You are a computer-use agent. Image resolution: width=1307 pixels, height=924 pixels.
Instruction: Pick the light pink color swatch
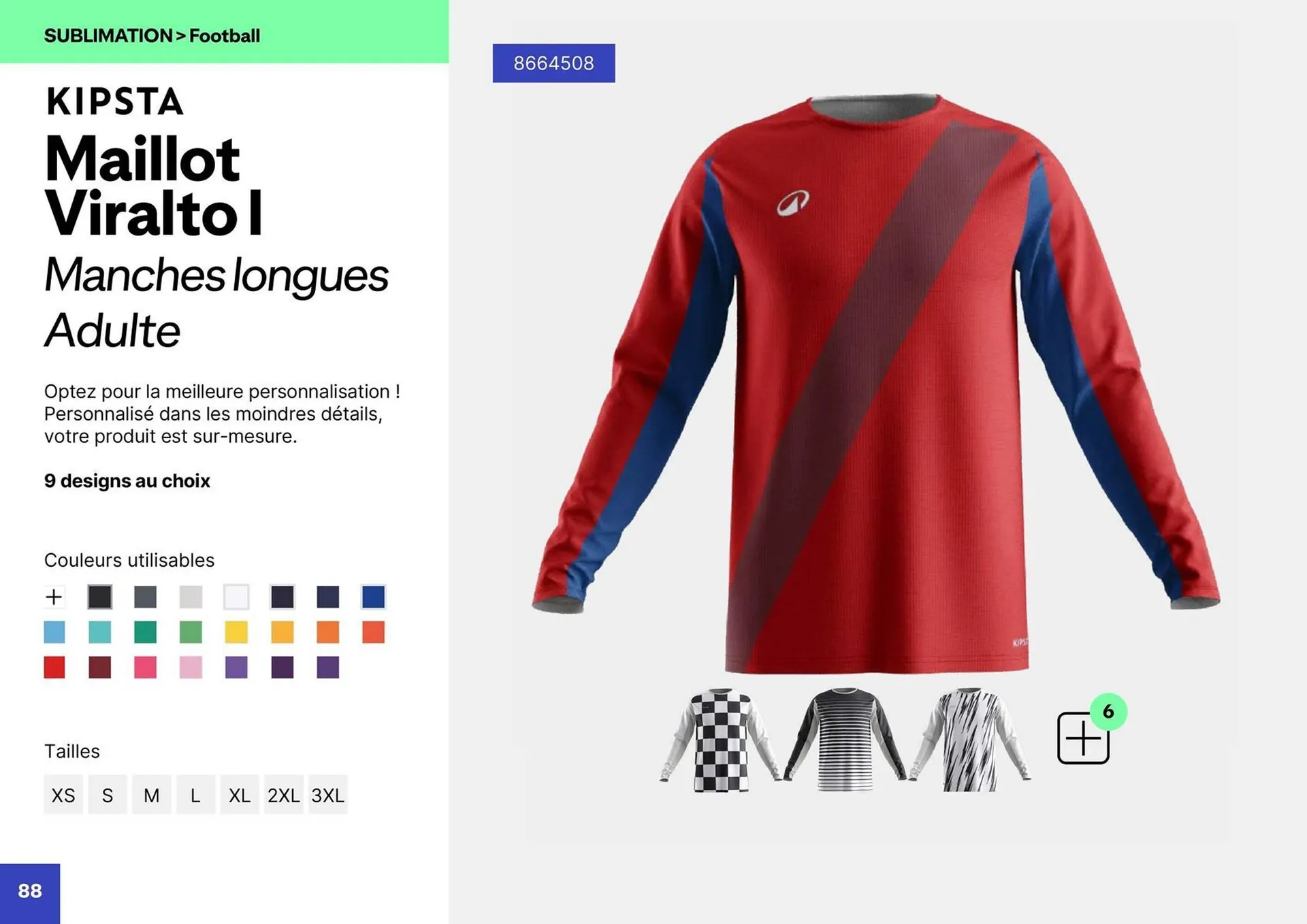(191, 667)
